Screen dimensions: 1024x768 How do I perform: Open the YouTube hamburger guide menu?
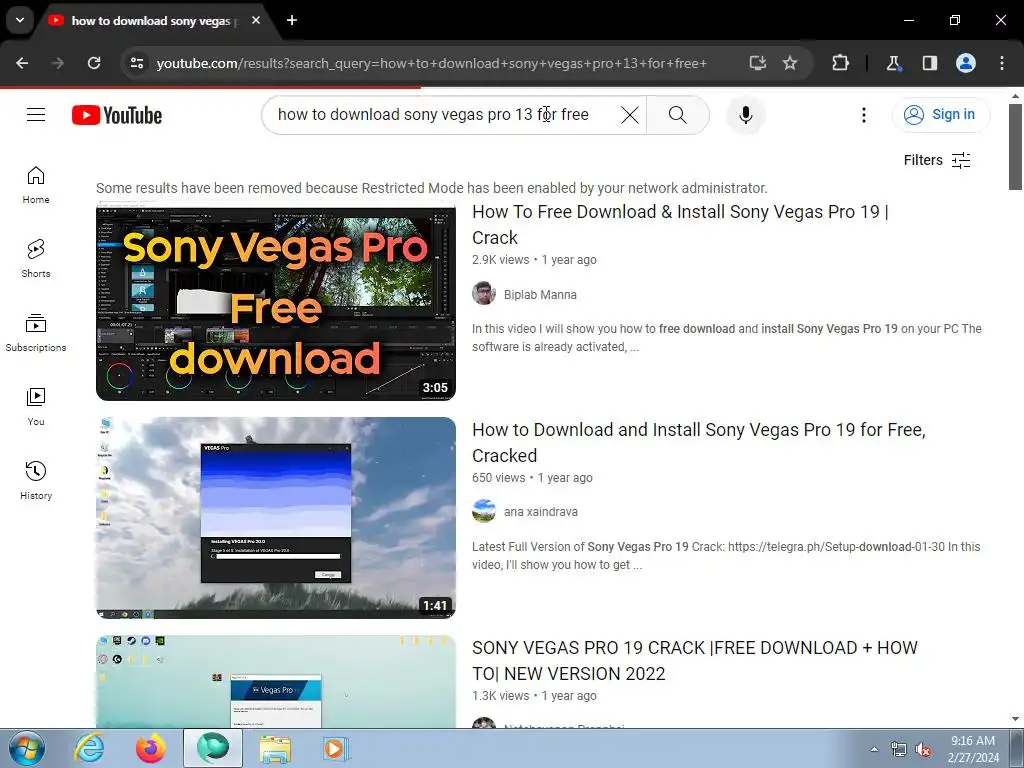tap(36, 115)
